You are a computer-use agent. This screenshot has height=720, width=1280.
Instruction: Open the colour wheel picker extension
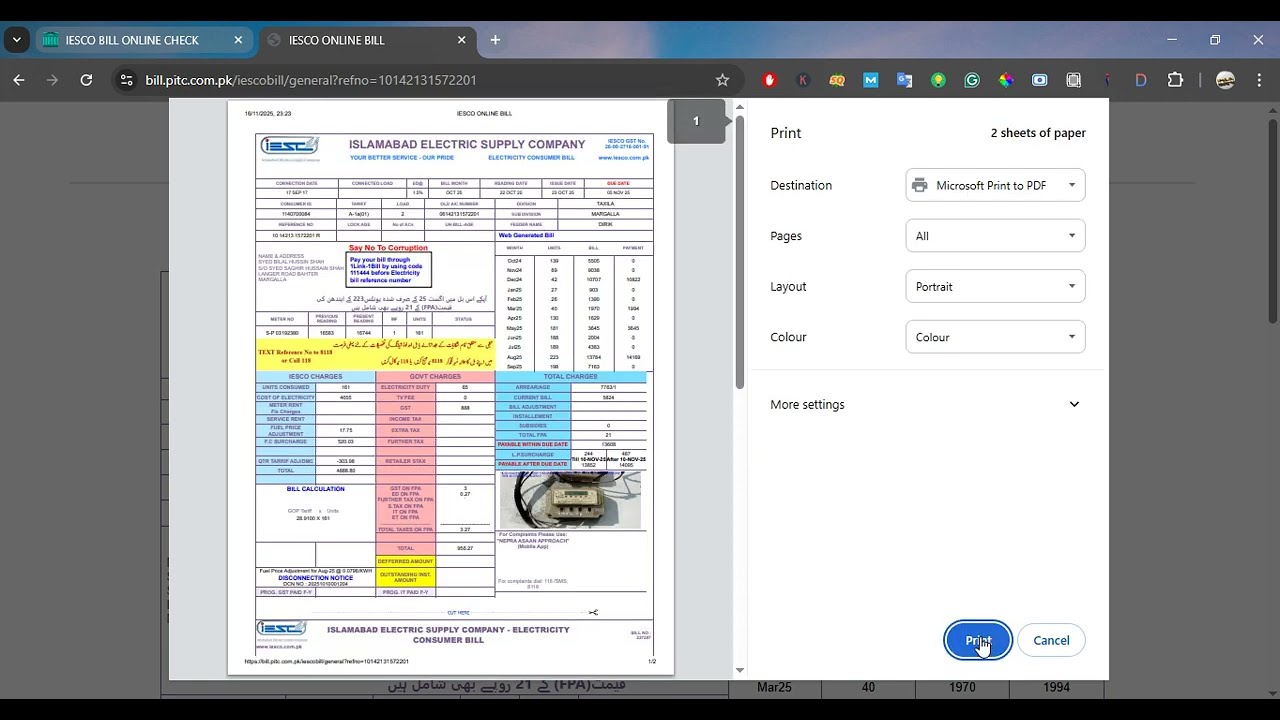click(1006, 80)
